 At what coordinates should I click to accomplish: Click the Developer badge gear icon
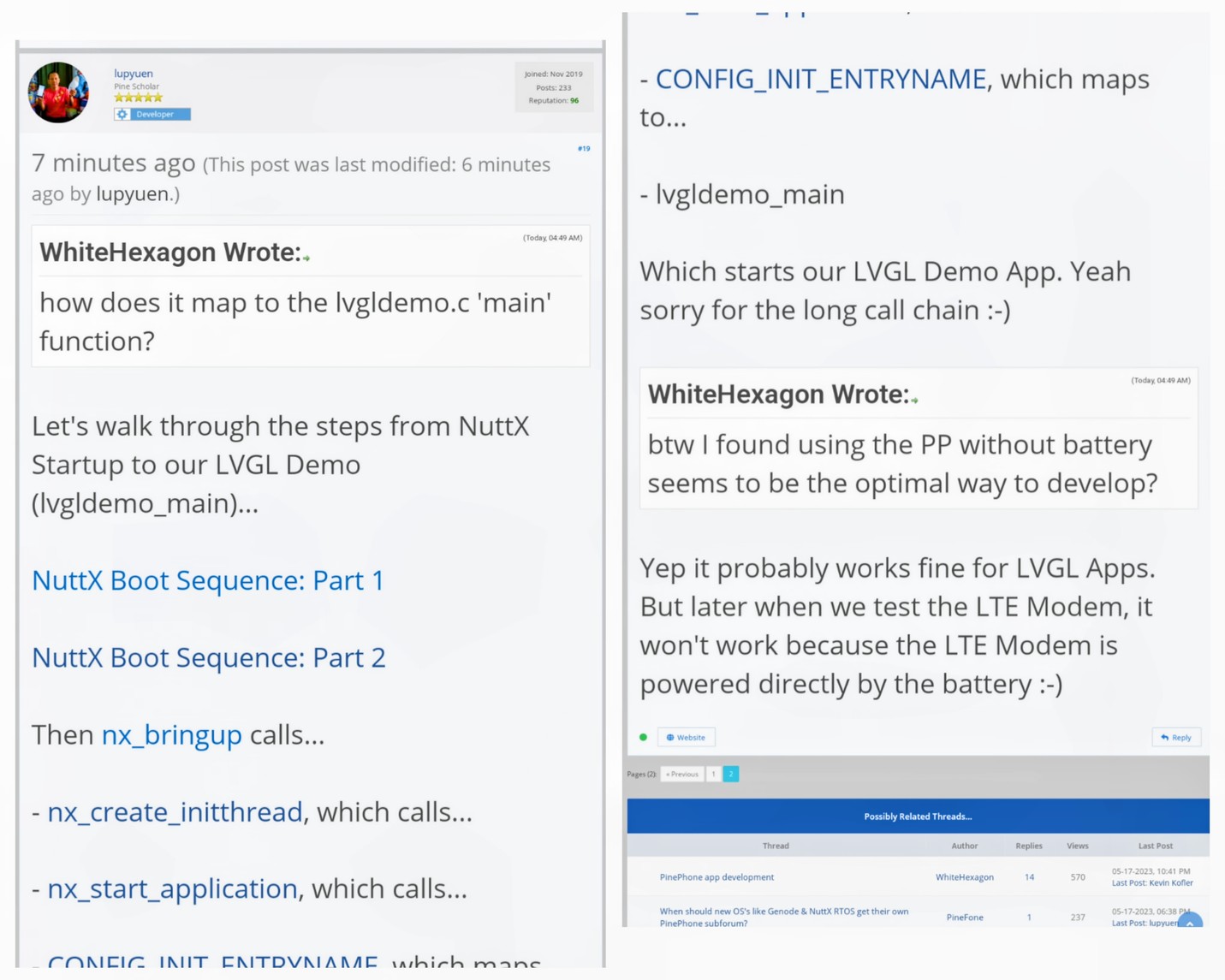[x=122, y=114]
